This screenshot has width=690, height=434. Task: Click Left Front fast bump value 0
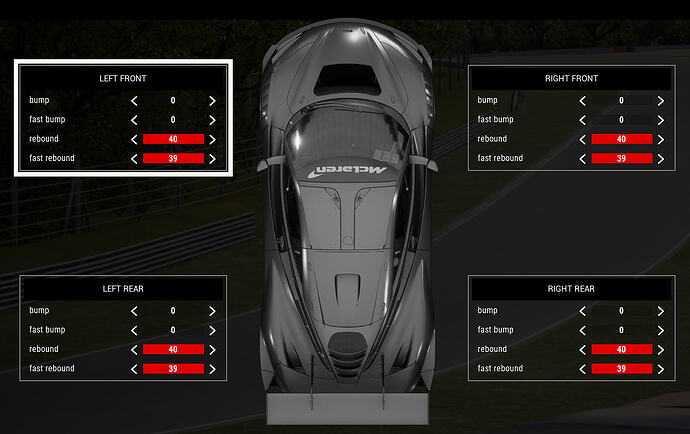[x=173, y=120]
